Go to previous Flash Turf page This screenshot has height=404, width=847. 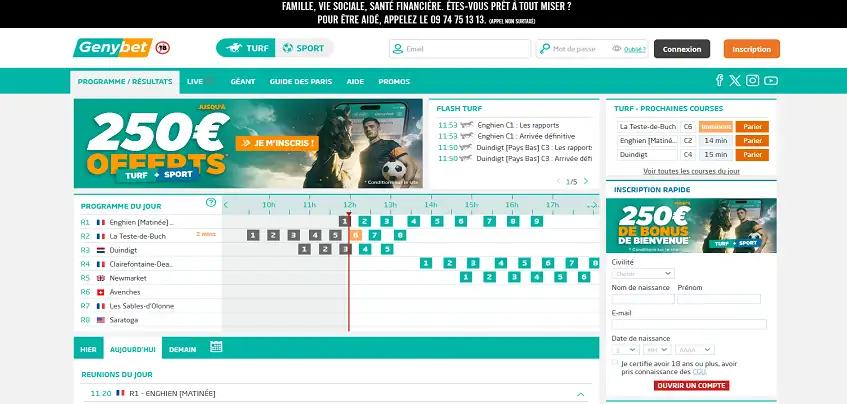(x=559, y=181)
